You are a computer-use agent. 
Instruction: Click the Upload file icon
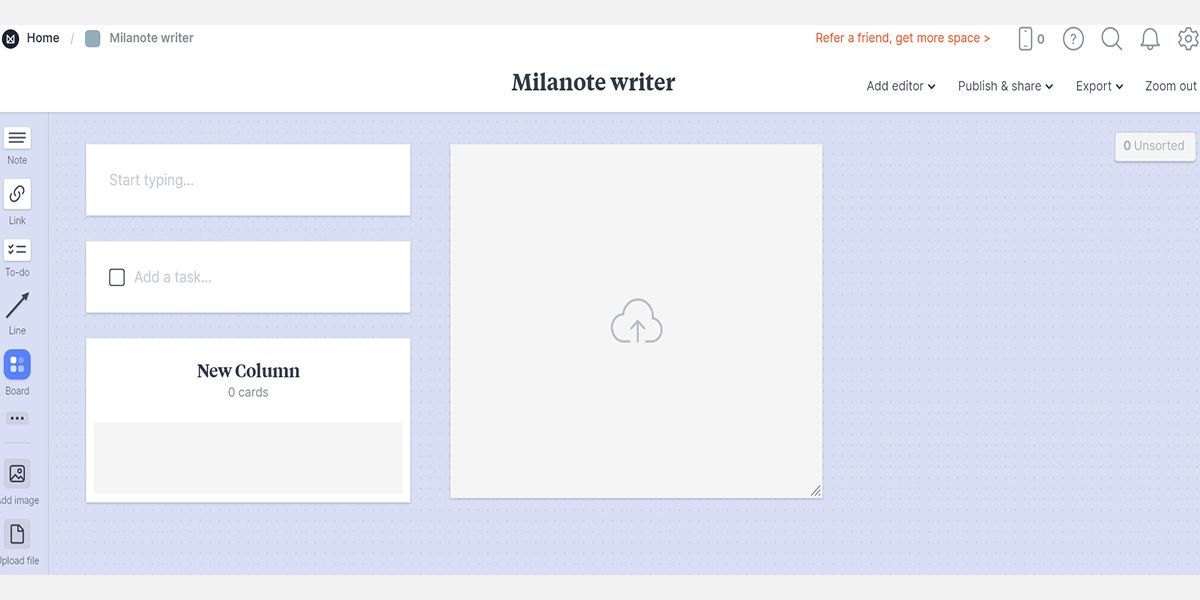[17, 534]
